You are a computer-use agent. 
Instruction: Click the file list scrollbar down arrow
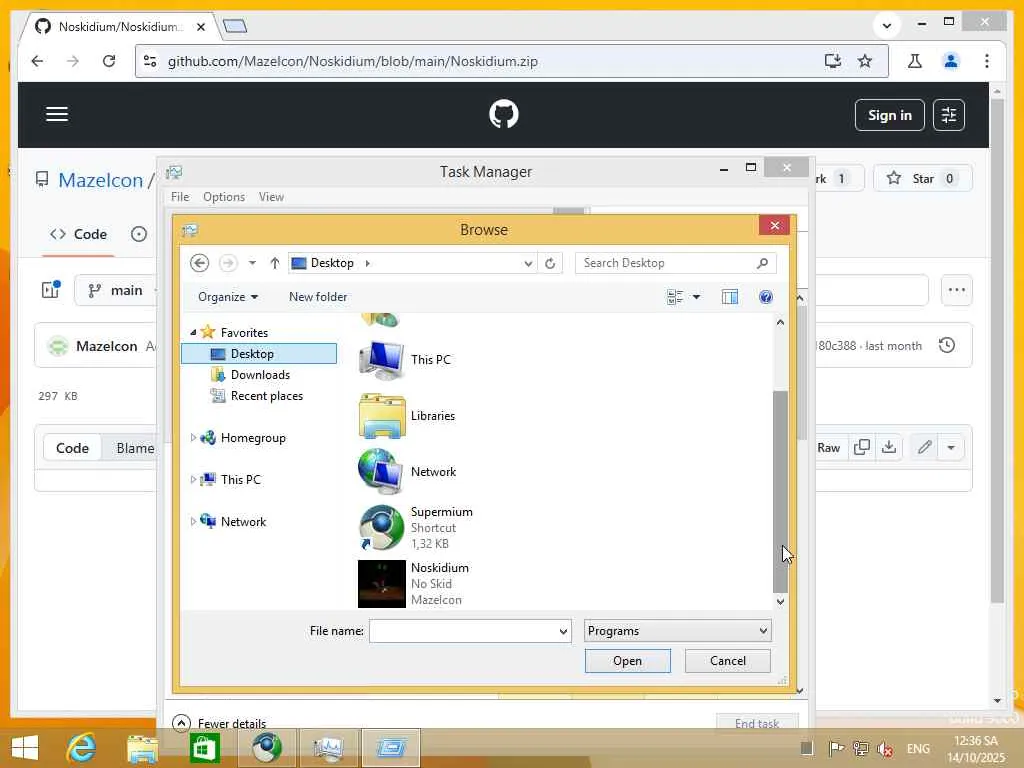pos(780,601)
